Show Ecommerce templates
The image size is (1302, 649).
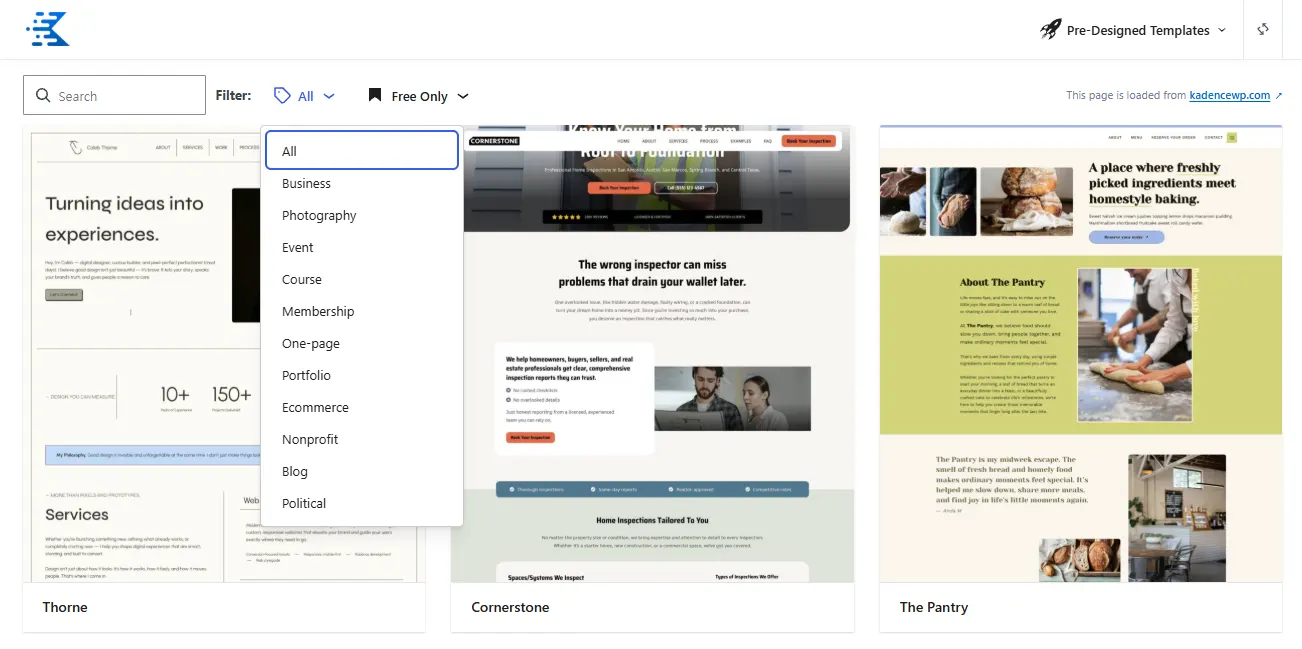(x=362, y=407)
